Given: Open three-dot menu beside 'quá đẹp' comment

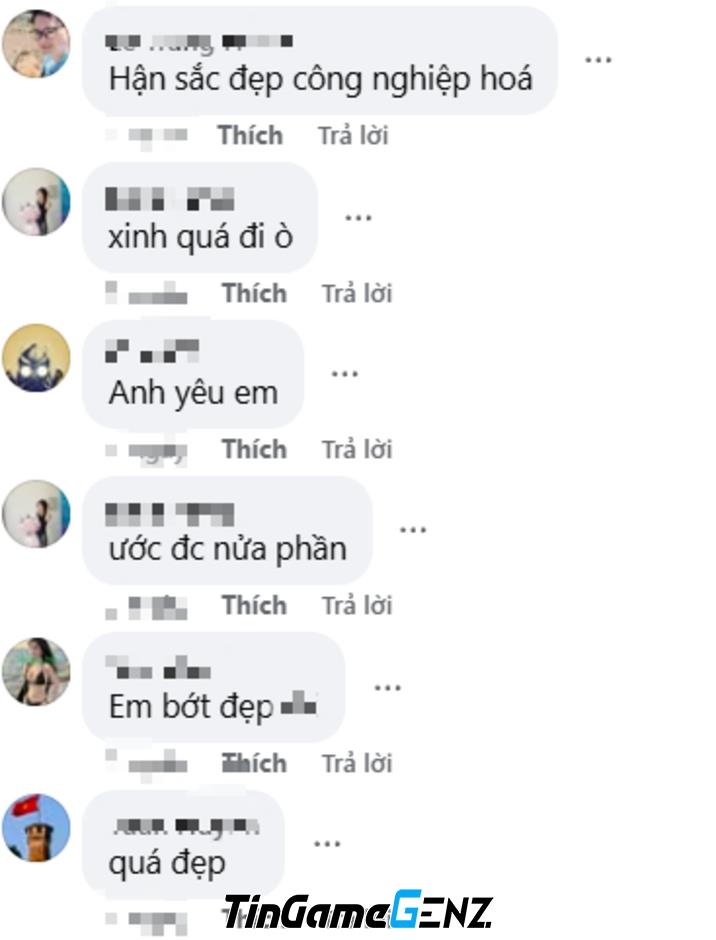Looking at the screenshot, I should pos(327,844).
